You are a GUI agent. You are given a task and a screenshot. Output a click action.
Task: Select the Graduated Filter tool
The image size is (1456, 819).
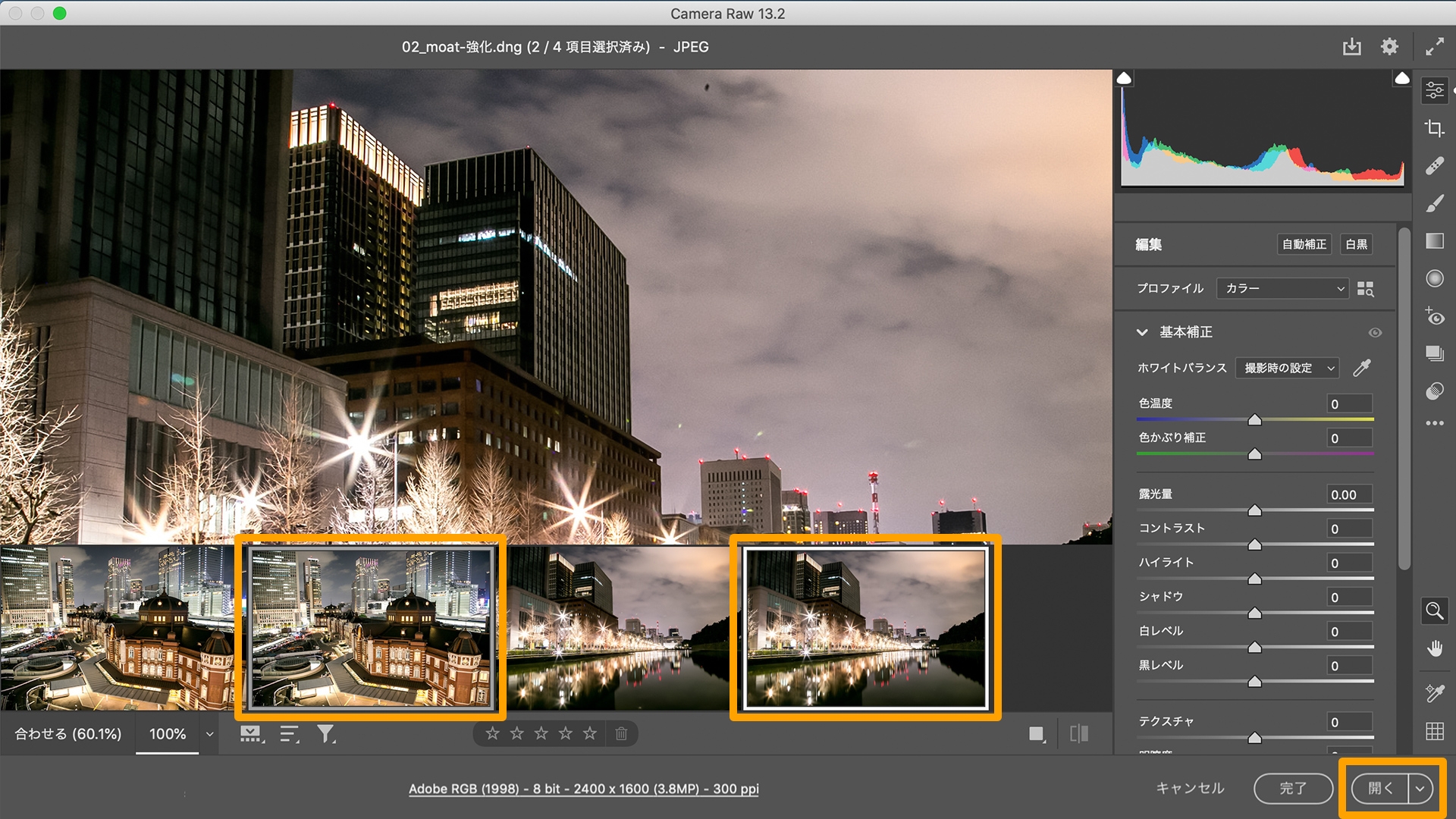click(x=1434, y=241)
